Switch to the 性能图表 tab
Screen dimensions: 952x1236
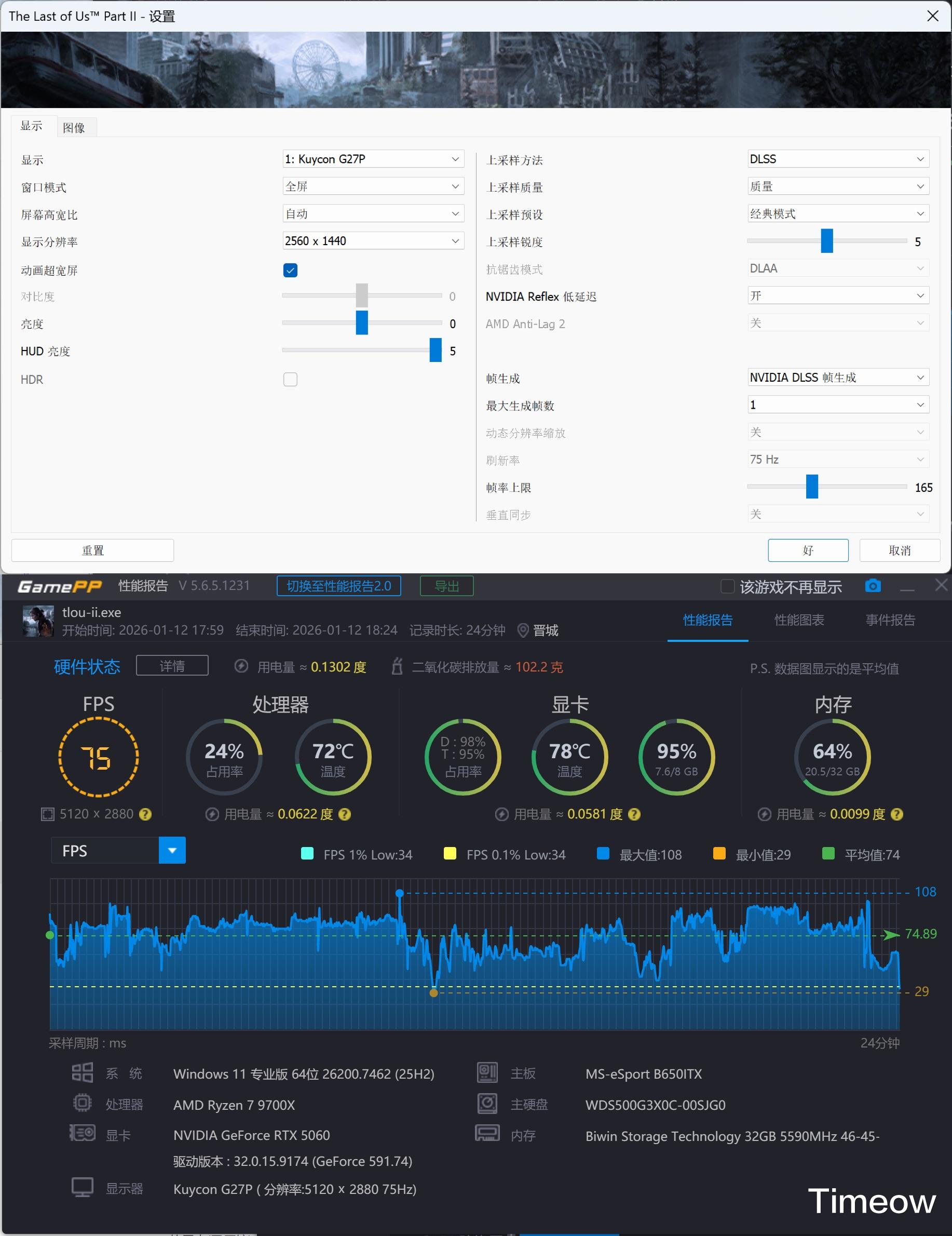tap(799, 620)
